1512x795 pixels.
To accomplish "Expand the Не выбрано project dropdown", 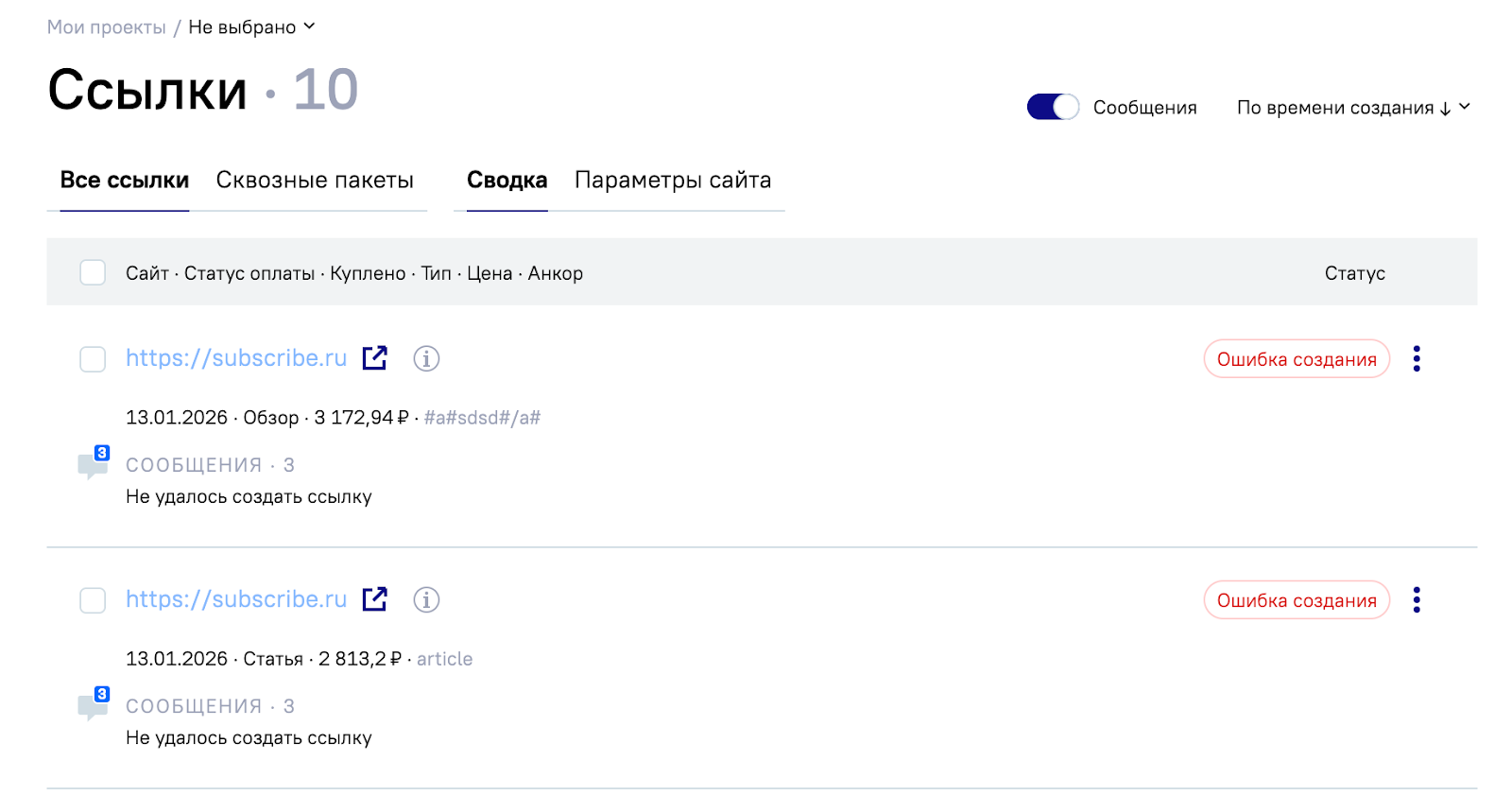I will tap(251, 27).
